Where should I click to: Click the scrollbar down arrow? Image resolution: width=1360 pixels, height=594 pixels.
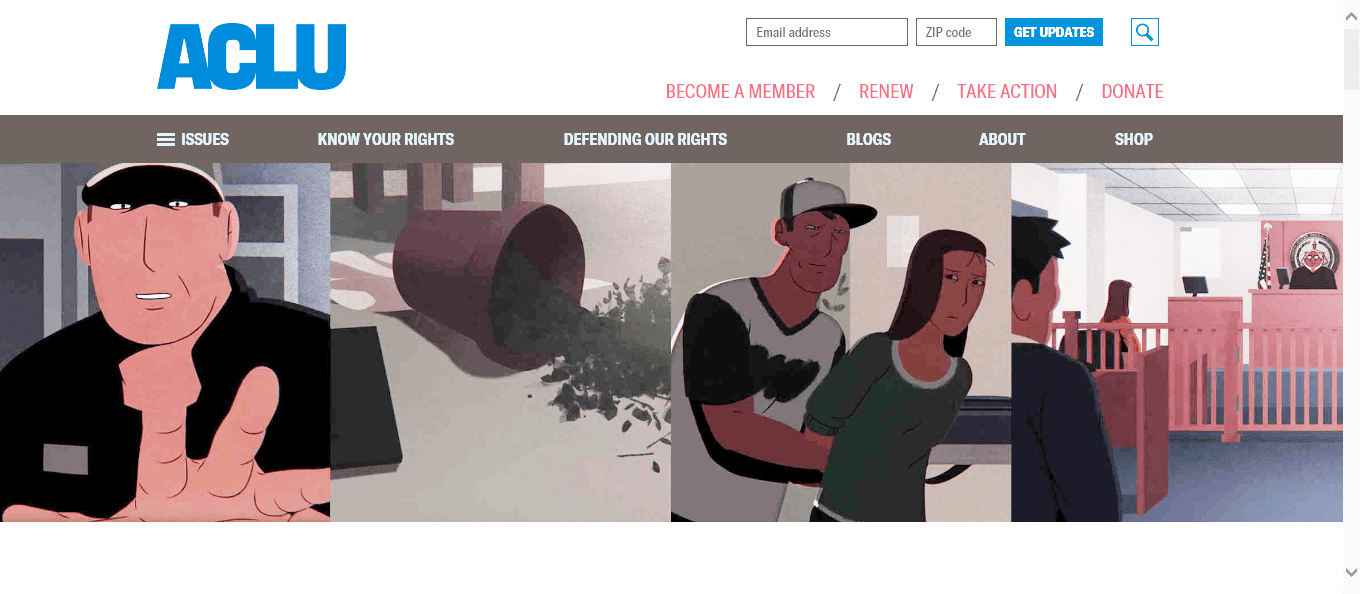(x=1352, y=572)
